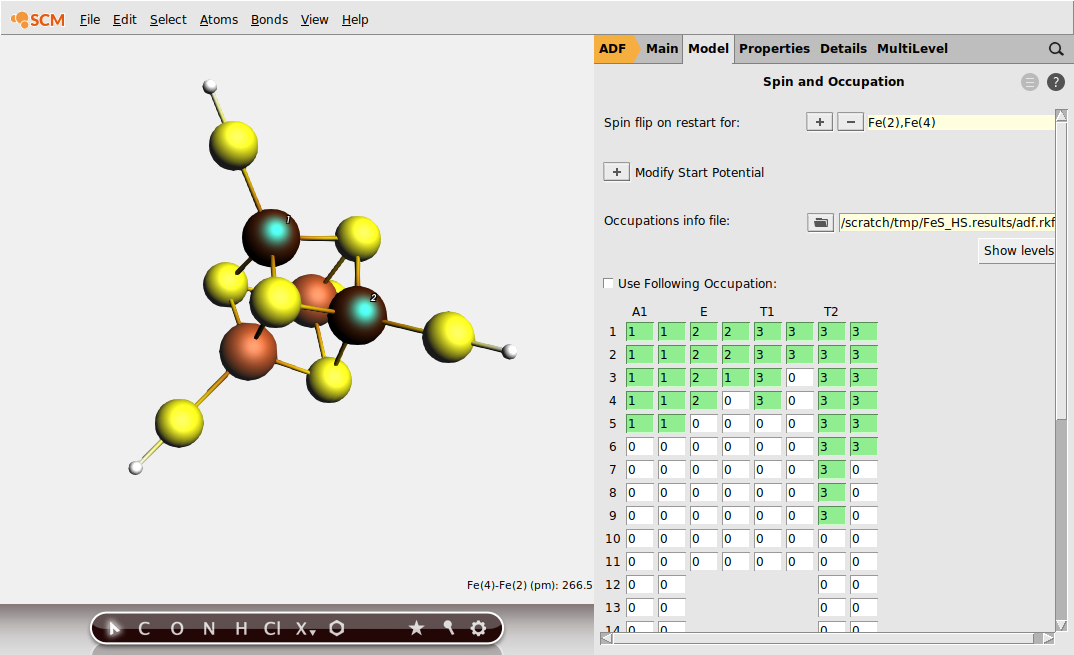Click the Show levels button
The image size is (1074, 655).
pyautogui.click(x=1017, y=250)
